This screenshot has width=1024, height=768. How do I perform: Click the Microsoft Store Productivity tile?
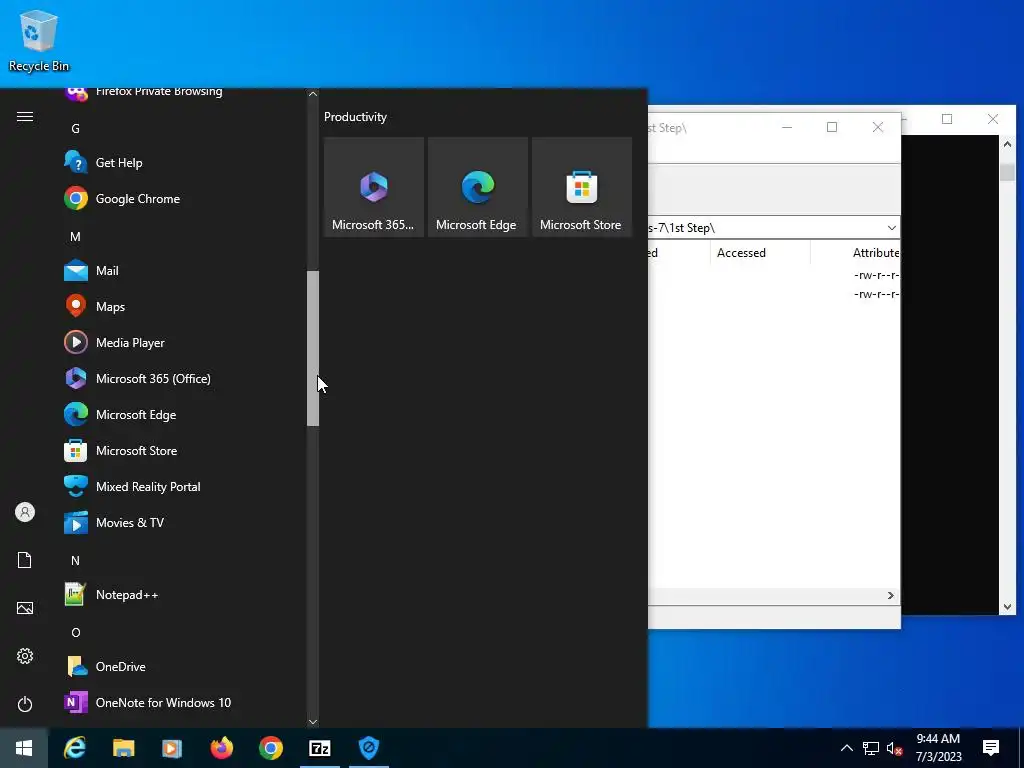[x=582, y=187]
